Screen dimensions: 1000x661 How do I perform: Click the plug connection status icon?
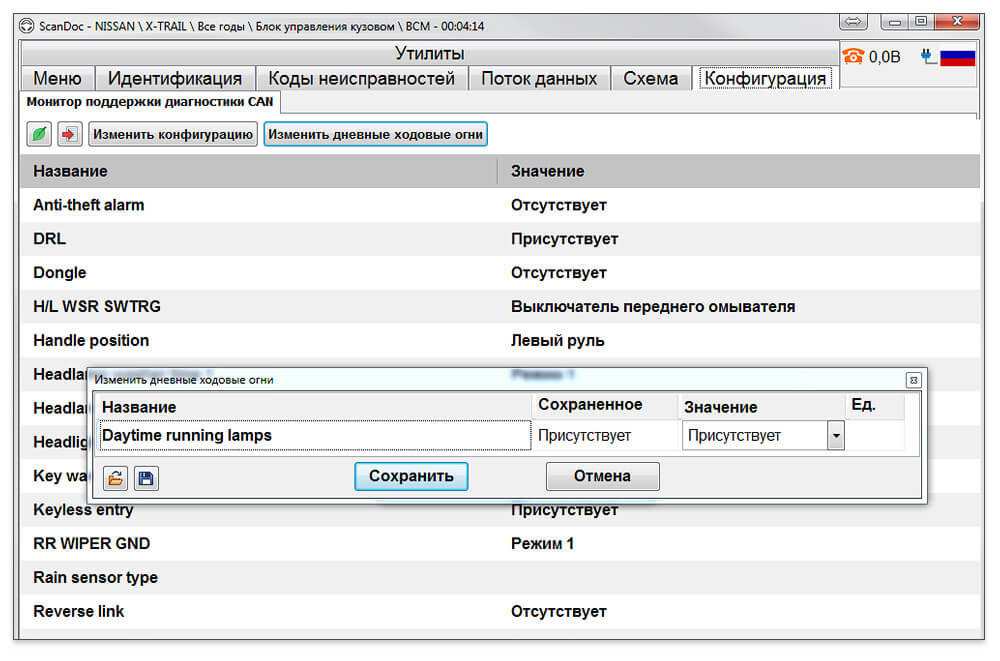927,57
